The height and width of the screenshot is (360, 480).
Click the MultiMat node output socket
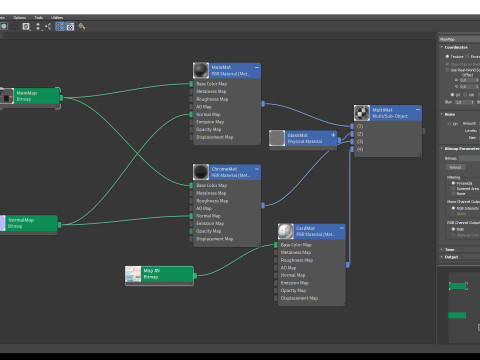coord(424,131)
